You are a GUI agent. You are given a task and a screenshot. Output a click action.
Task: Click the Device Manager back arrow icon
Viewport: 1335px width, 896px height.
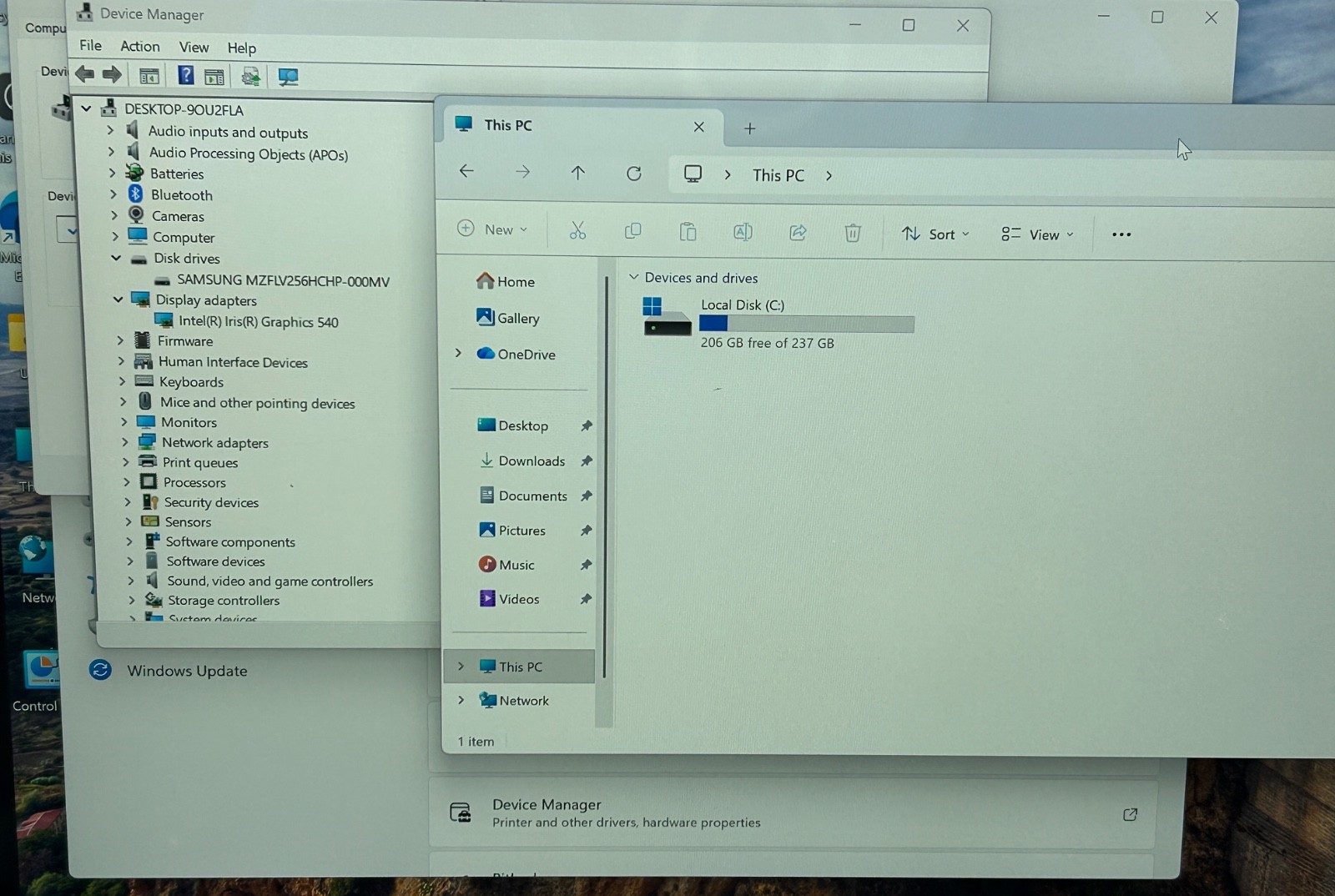tap(84, 75)
